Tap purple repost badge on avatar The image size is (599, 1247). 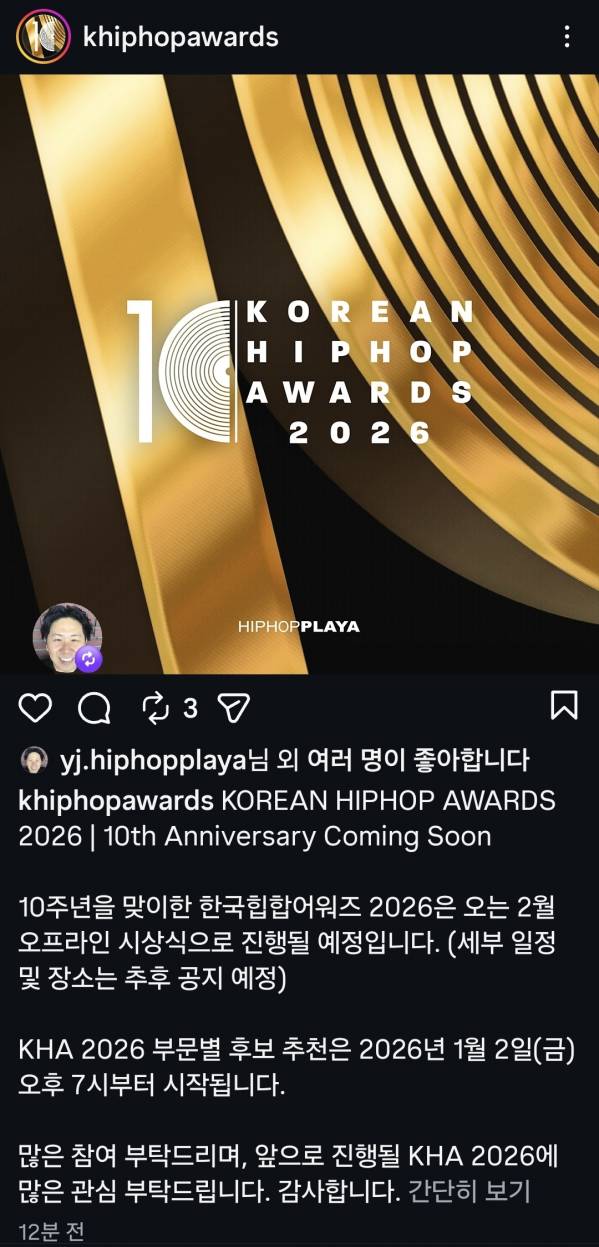[89, 658]
